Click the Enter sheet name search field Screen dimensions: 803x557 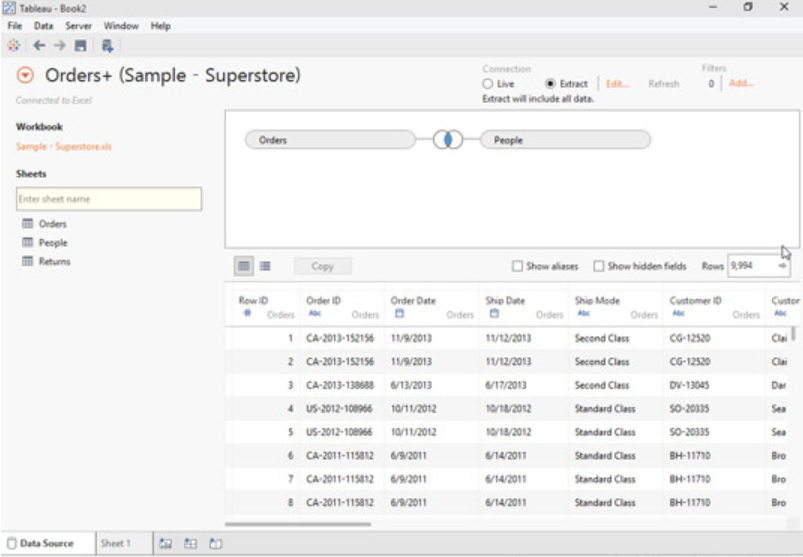coord(109,199)
